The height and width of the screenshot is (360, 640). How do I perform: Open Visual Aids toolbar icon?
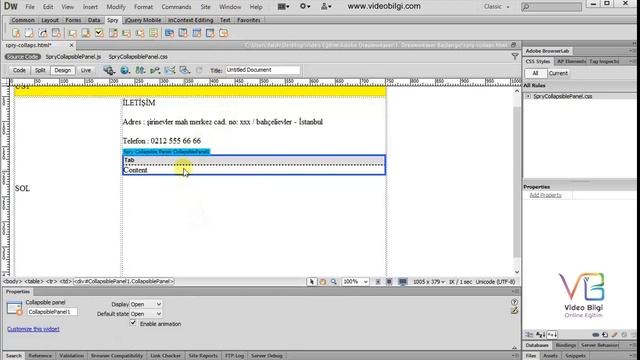click(185, 70)
